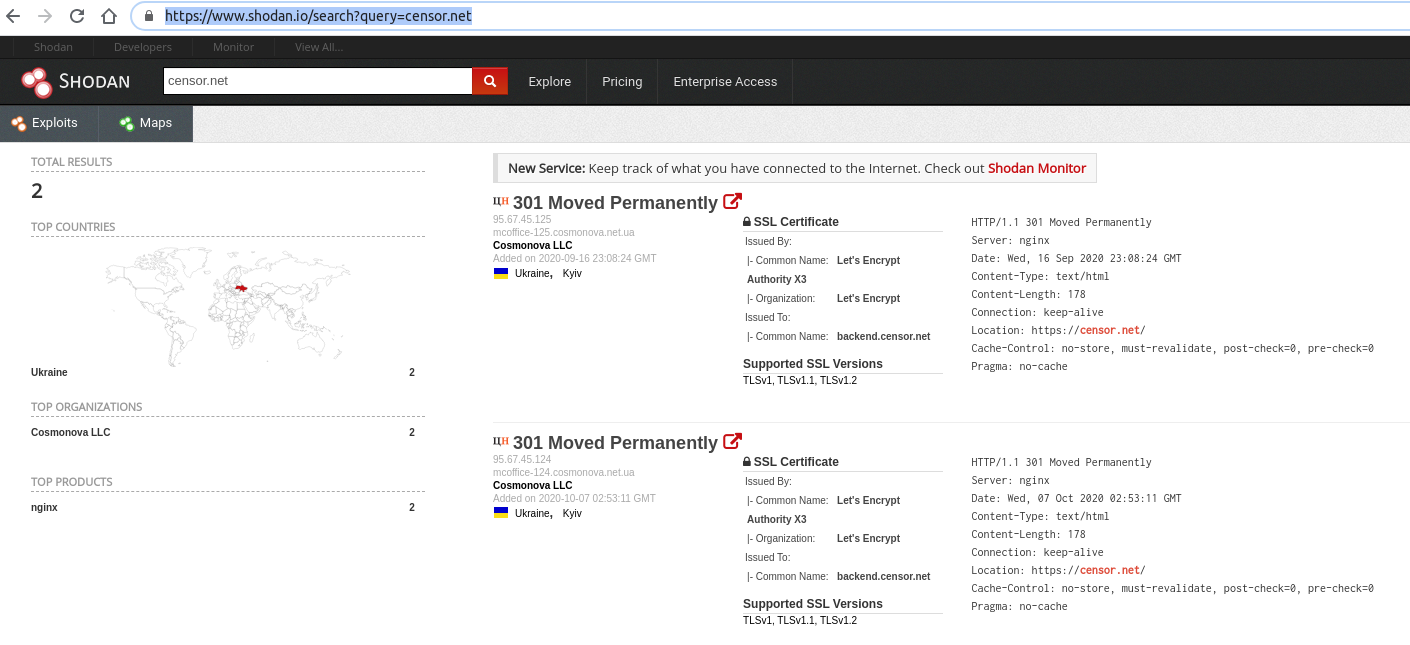
Task: Open View All in top navigation
Action: pyautogui.click(x=319, y=47)
